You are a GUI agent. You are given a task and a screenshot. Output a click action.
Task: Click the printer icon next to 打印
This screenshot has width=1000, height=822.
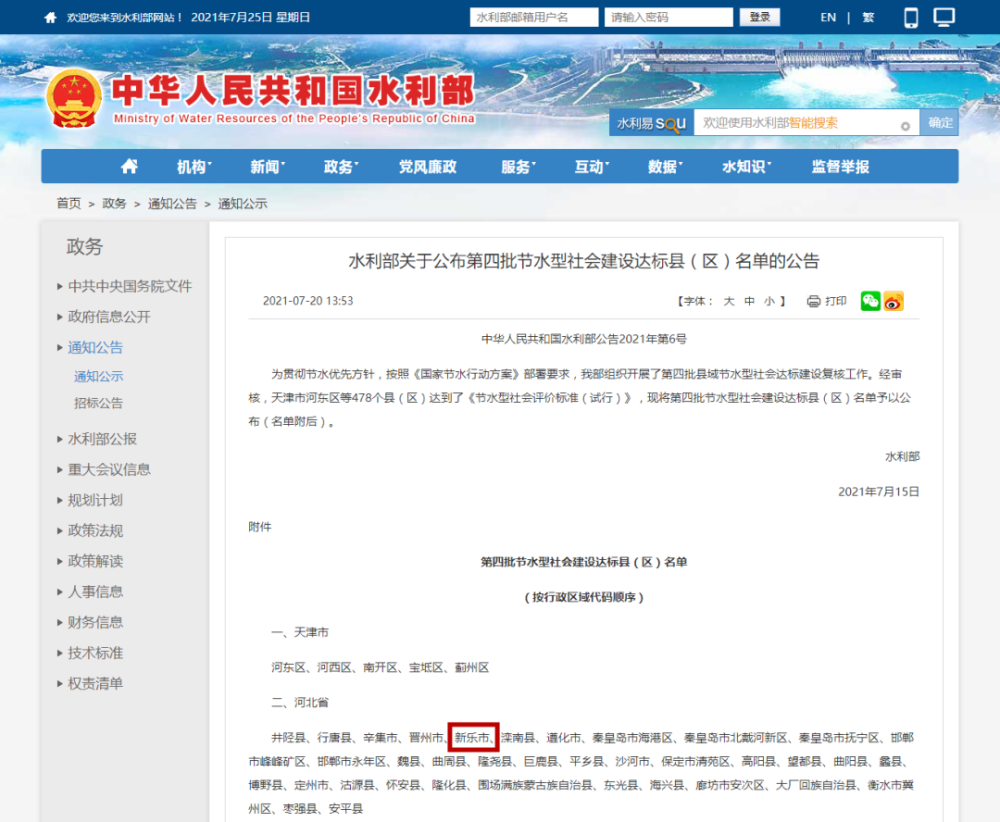(813, 301)
